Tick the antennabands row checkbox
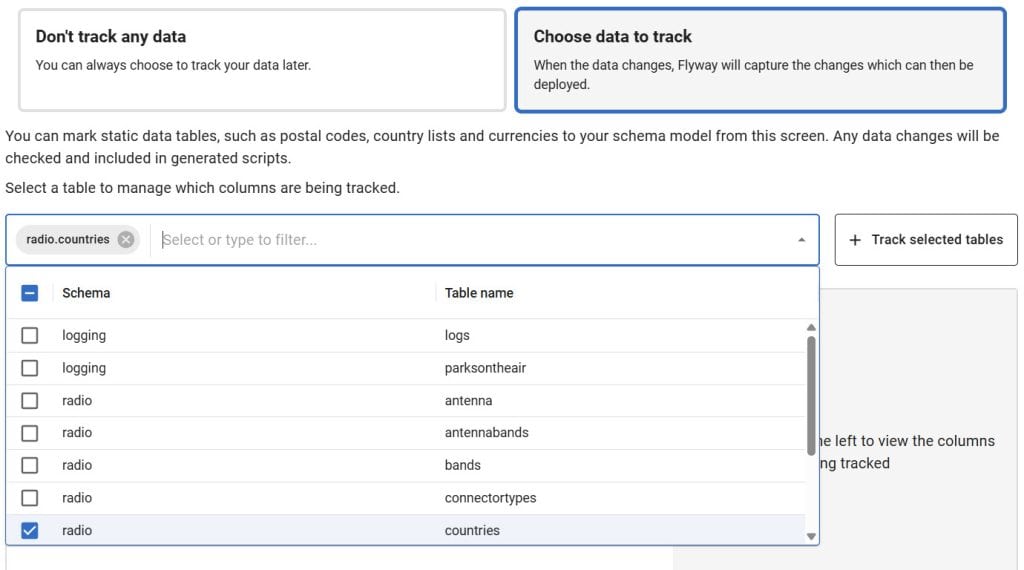1024x570 pixels. tap(30, 433)
